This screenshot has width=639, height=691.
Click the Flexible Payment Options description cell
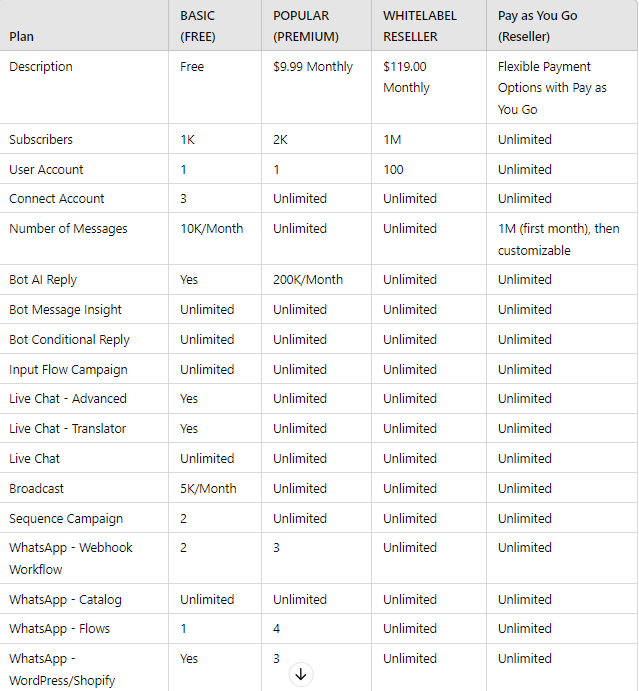[x=551, y=88]
